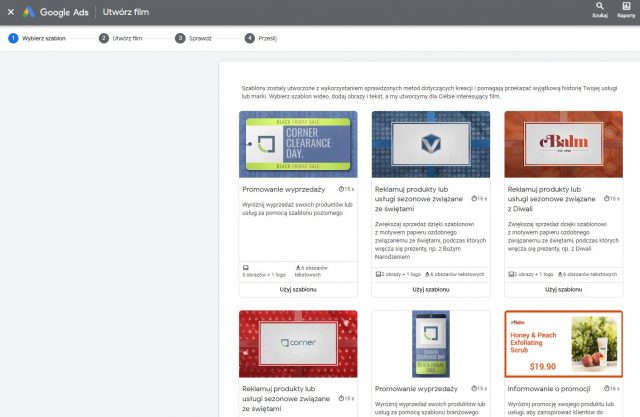Click the clock duration icon on Promowanie wyprzedaży

click(342, 188)
